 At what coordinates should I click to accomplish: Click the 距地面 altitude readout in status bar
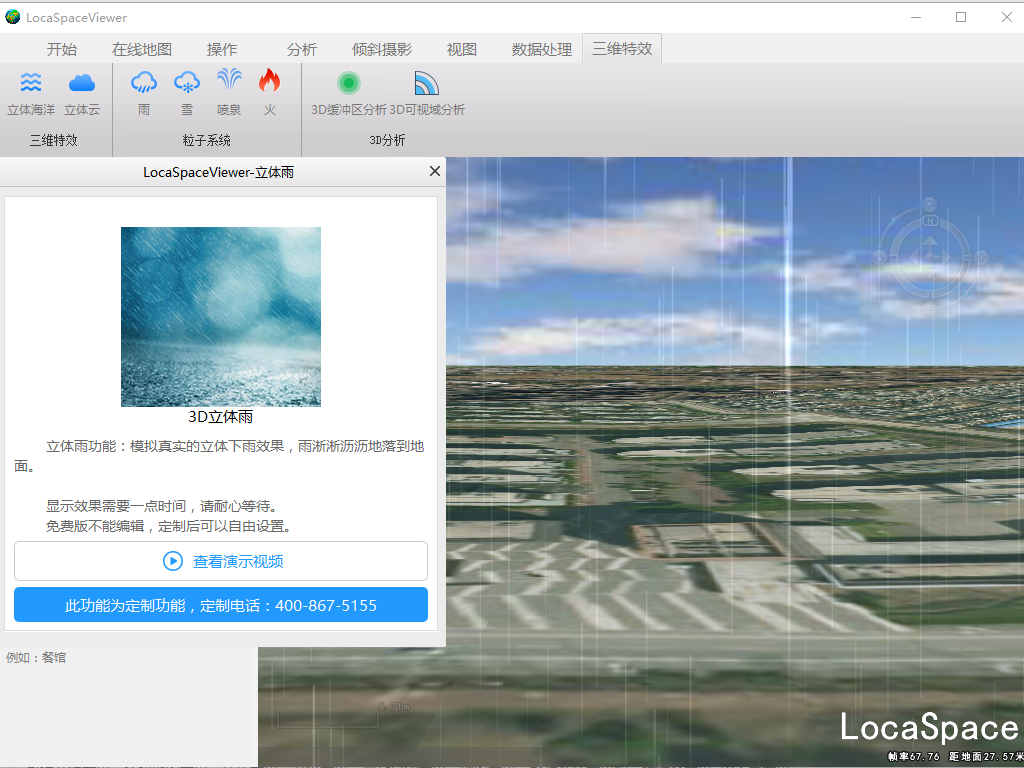986,756
